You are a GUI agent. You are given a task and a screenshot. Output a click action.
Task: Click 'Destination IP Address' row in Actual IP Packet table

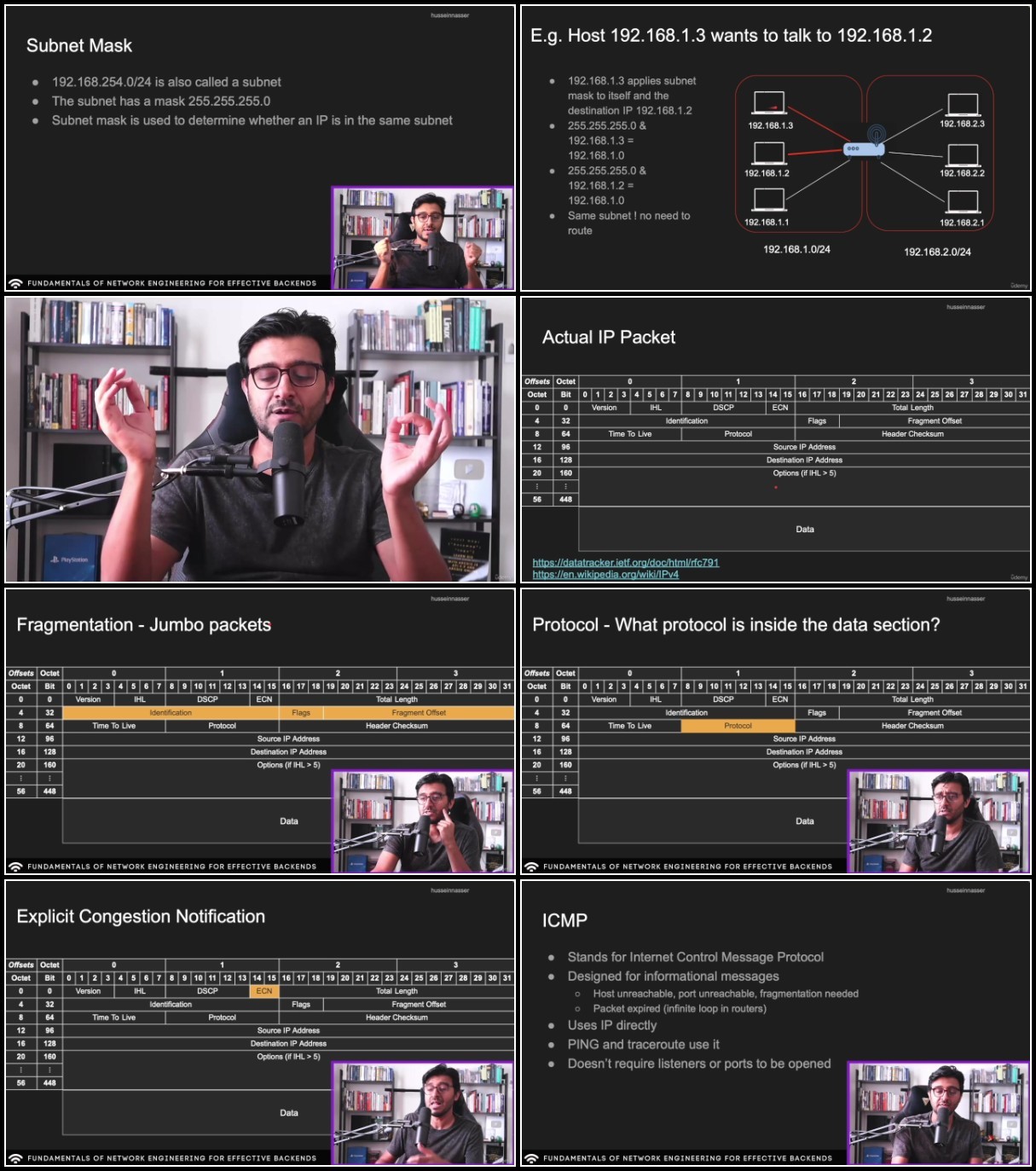[x=804, y=461]
